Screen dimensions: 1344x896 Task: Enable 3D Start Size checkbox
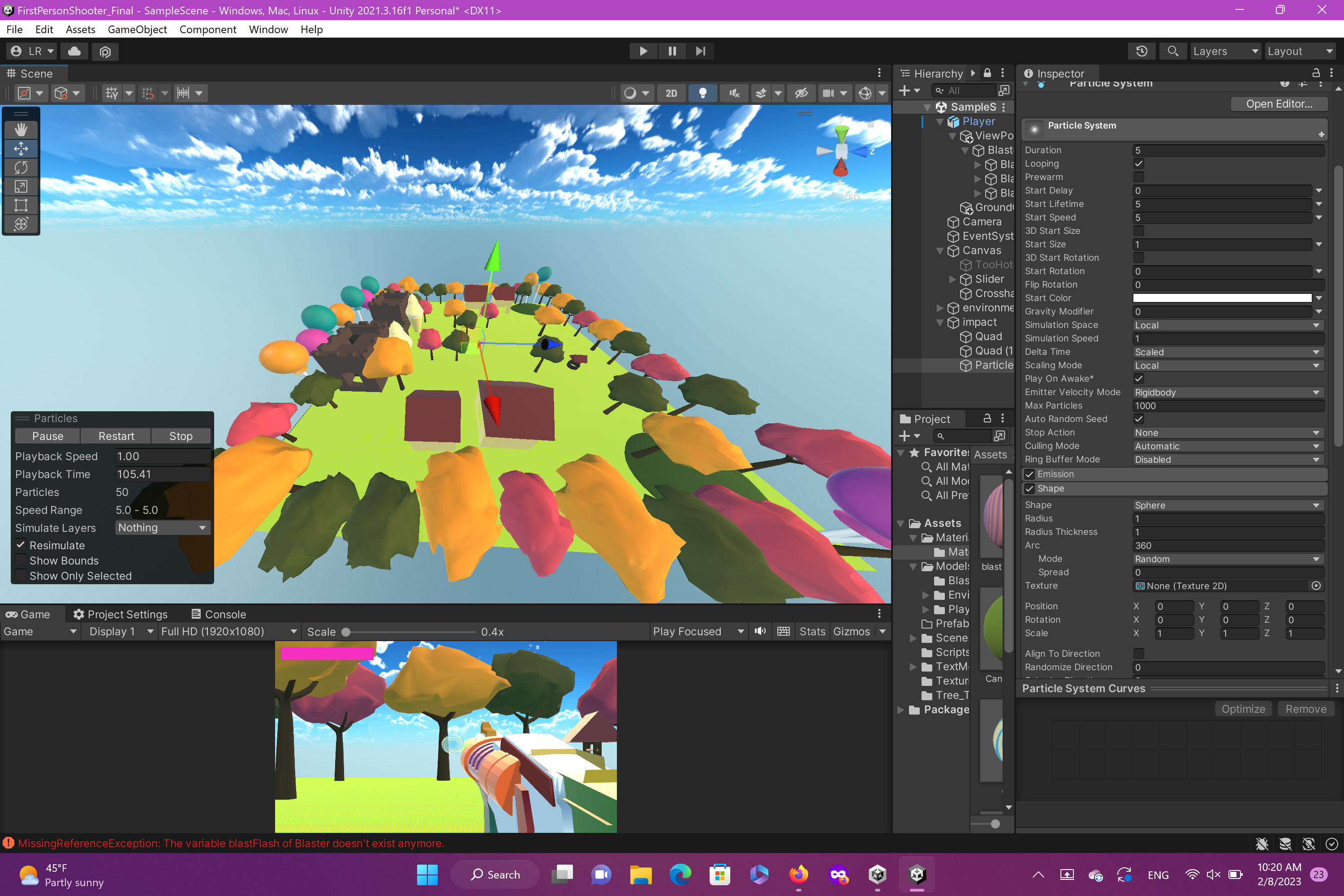[x=1138, y=231]
